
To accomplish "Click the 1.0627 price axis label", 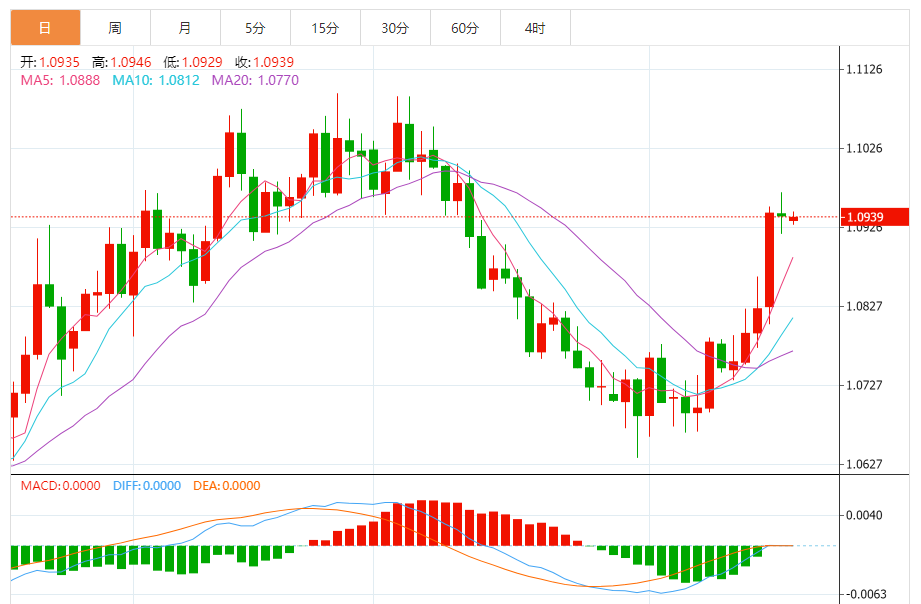I will pyautogui.click(x=864, y=464).
